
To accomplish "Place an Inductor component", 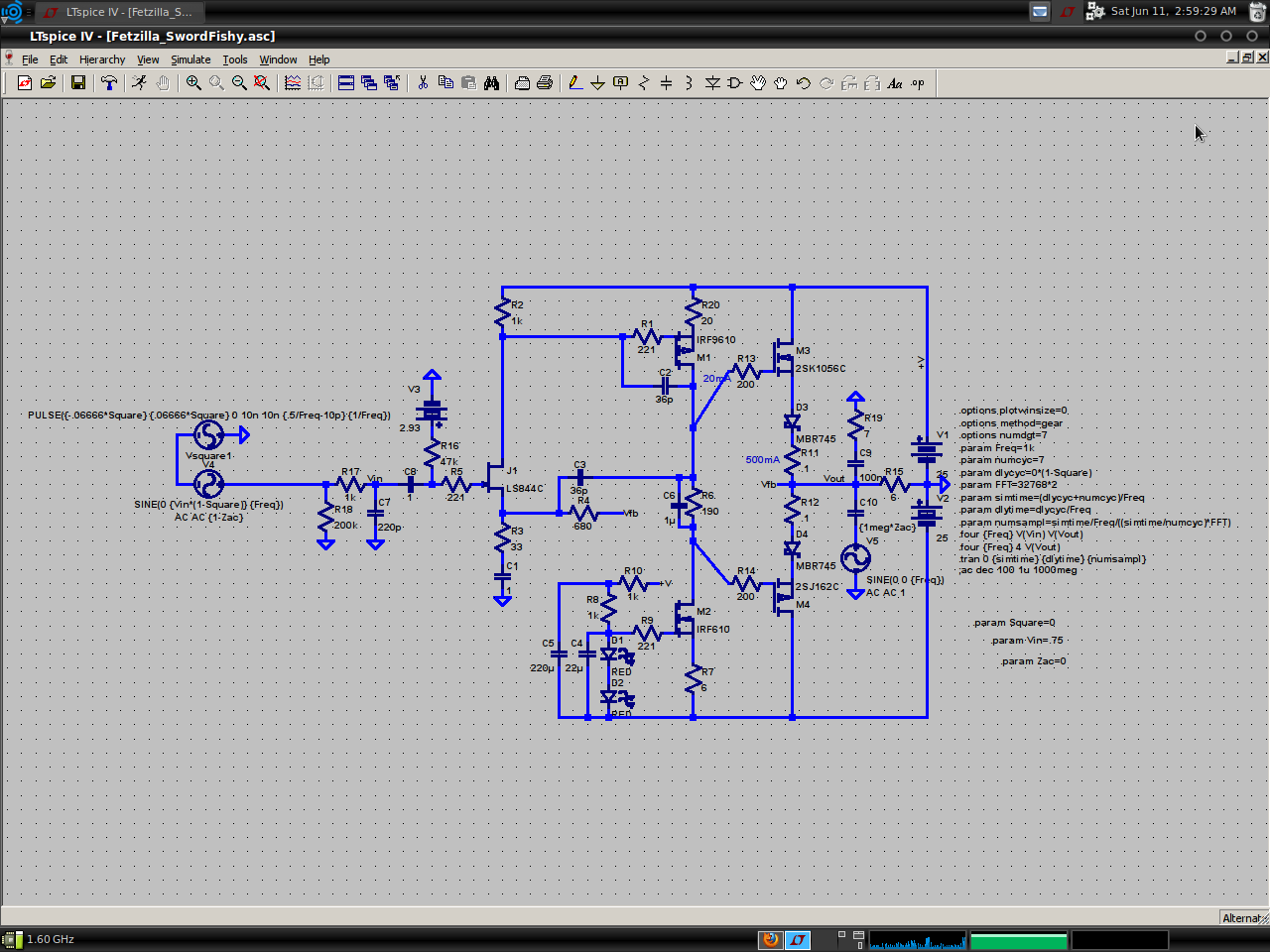I will pyautogui.click(x=690, y=83).
